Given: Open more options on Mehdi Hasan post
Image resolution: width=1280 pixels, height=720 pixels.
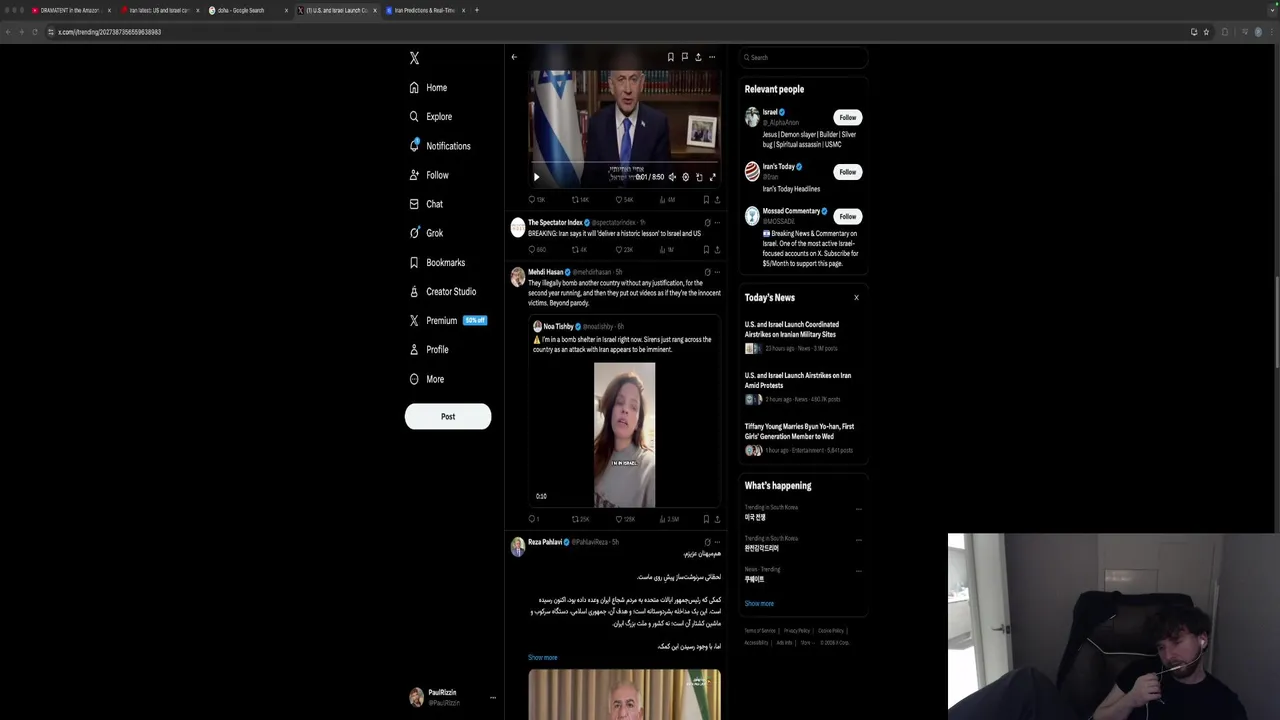Looking at the screenshot, I should click(717, 272).
